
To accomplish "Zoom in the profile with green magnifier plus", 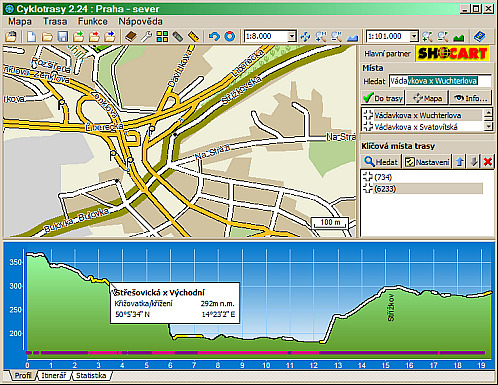I will tap(427, 36).
